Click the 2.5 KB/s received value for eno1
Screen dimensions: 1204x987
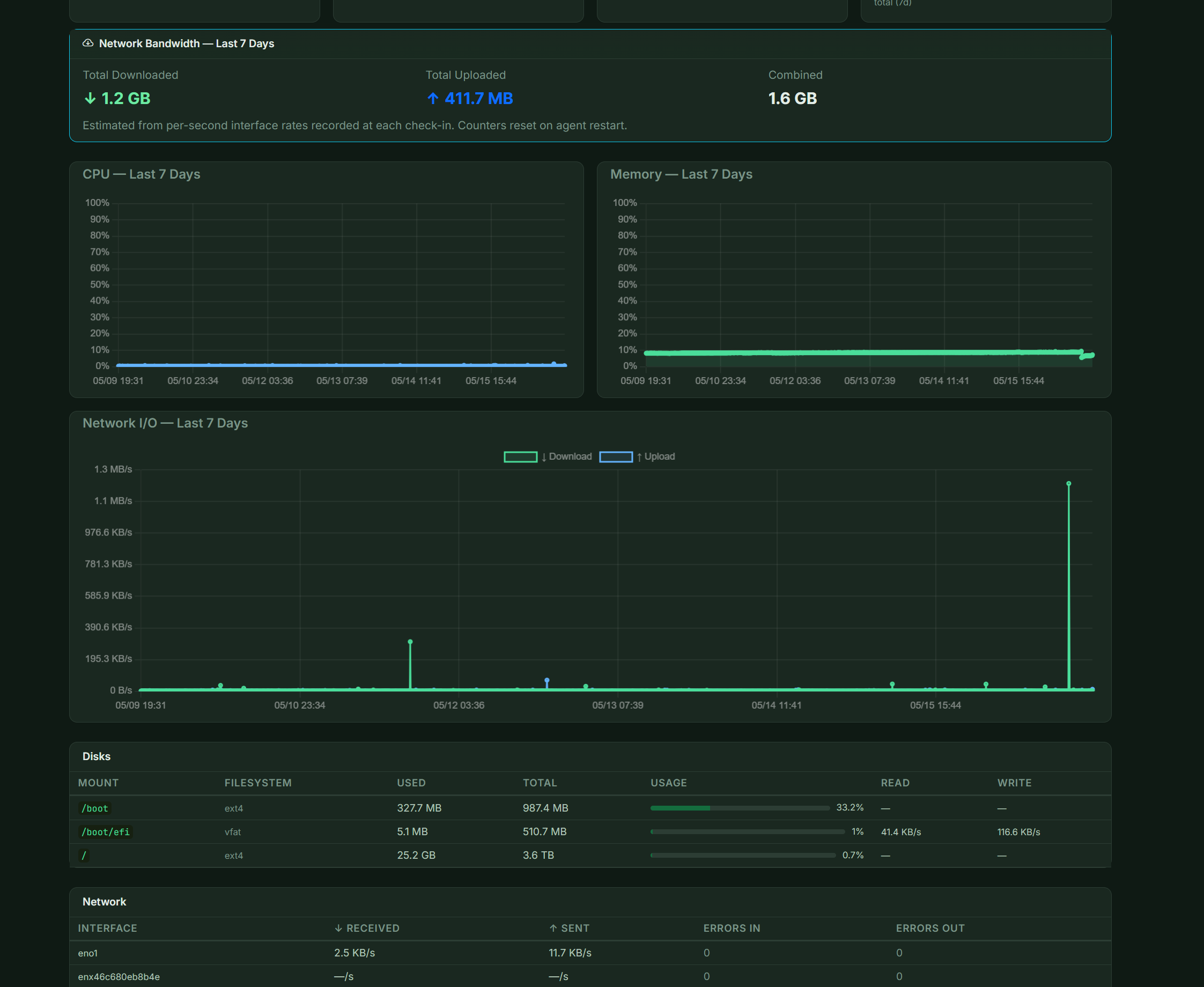[354, 953]
